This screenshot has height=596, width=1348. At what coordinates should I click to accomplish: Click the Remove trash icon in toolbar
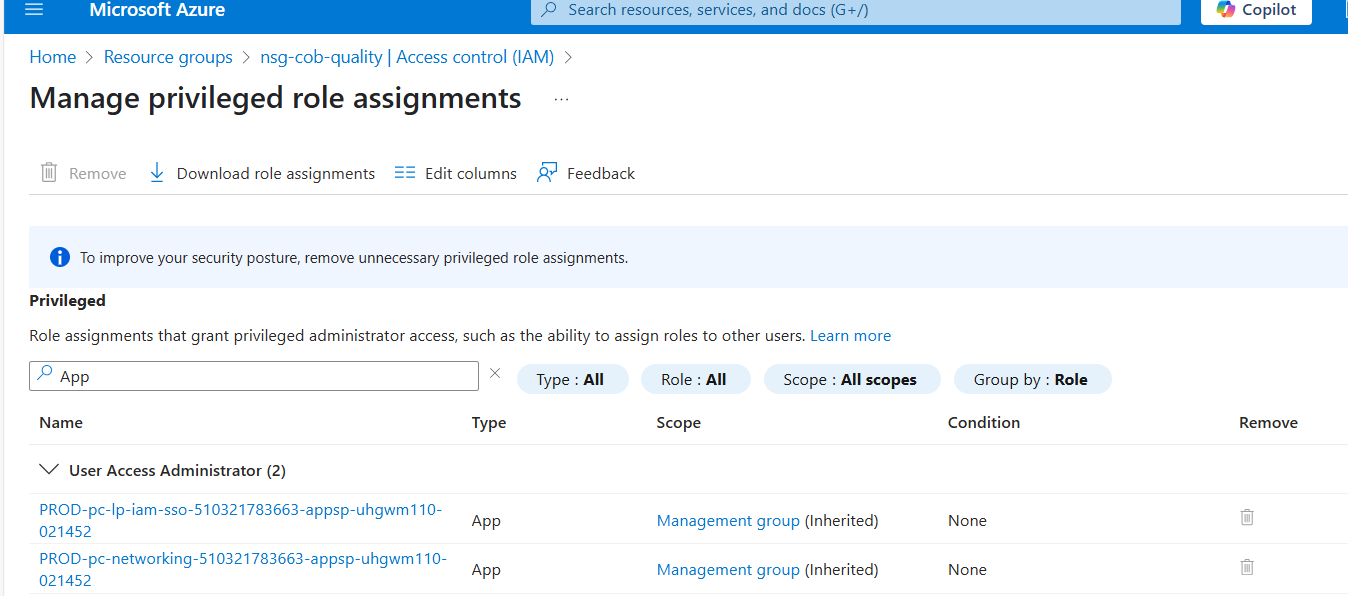[x=49, y=173]
